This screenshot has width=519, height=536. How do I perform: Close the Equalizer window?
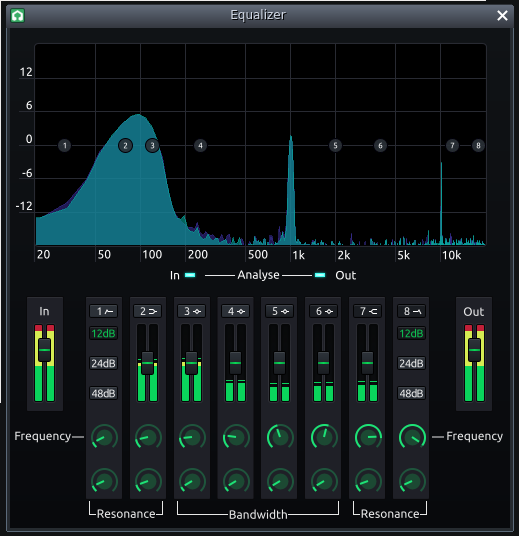click(x=502, y=15)
